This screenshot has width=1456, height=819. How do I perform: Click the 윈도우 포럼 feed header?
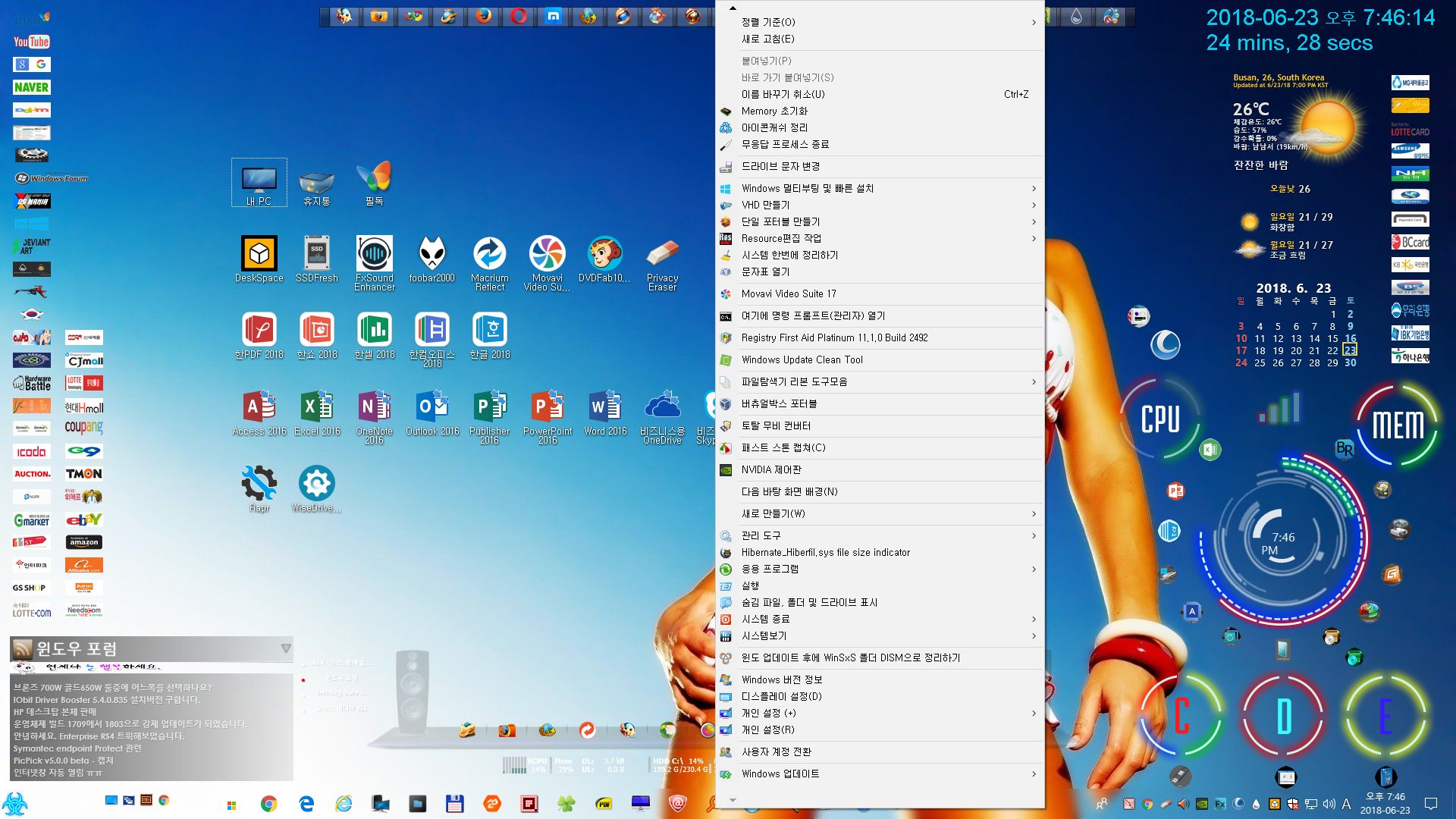[77, 649]
